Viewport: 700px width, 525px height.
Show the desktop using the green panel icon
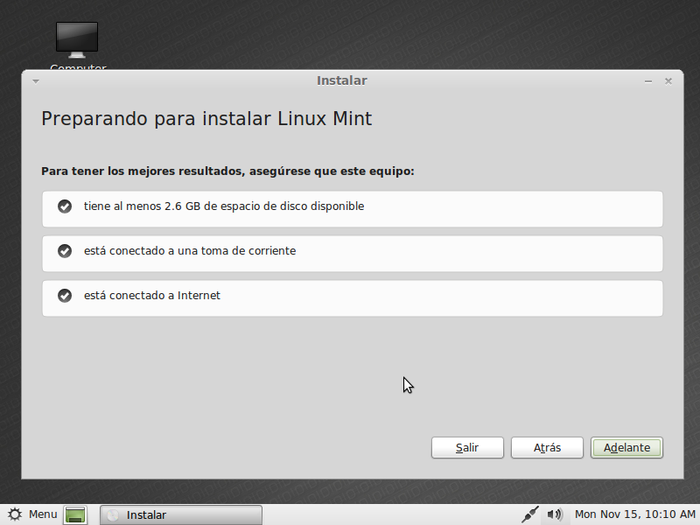click(x=75, y=515)
